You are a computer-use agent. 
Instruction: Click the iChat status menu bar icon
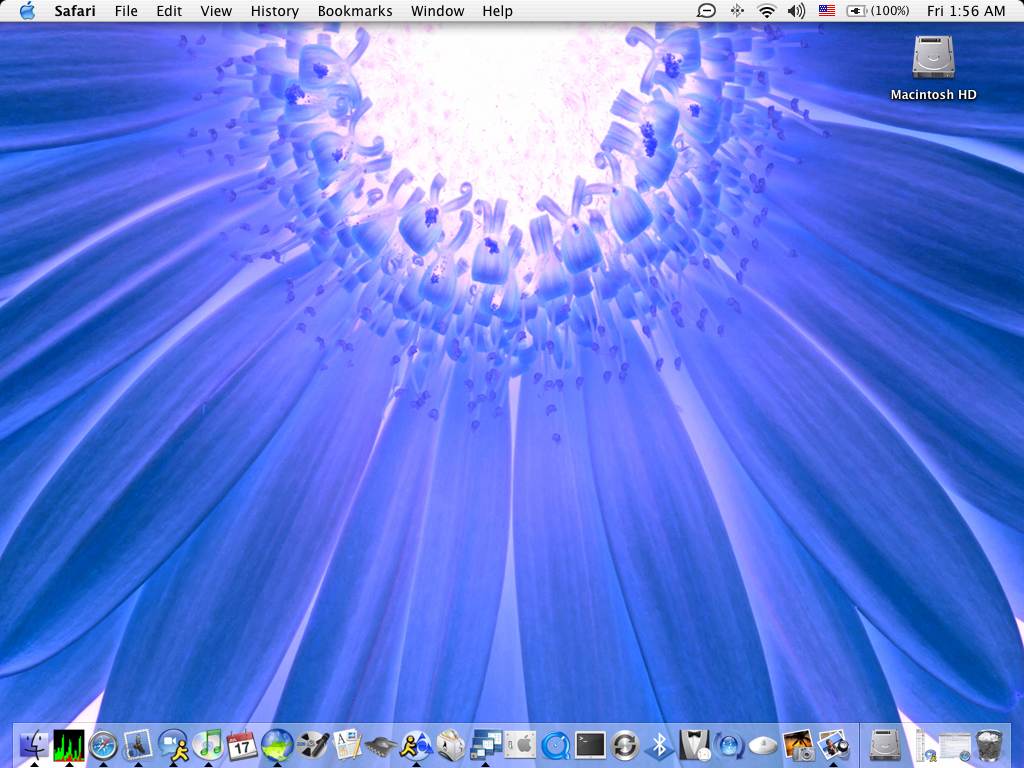click(706, 11)
